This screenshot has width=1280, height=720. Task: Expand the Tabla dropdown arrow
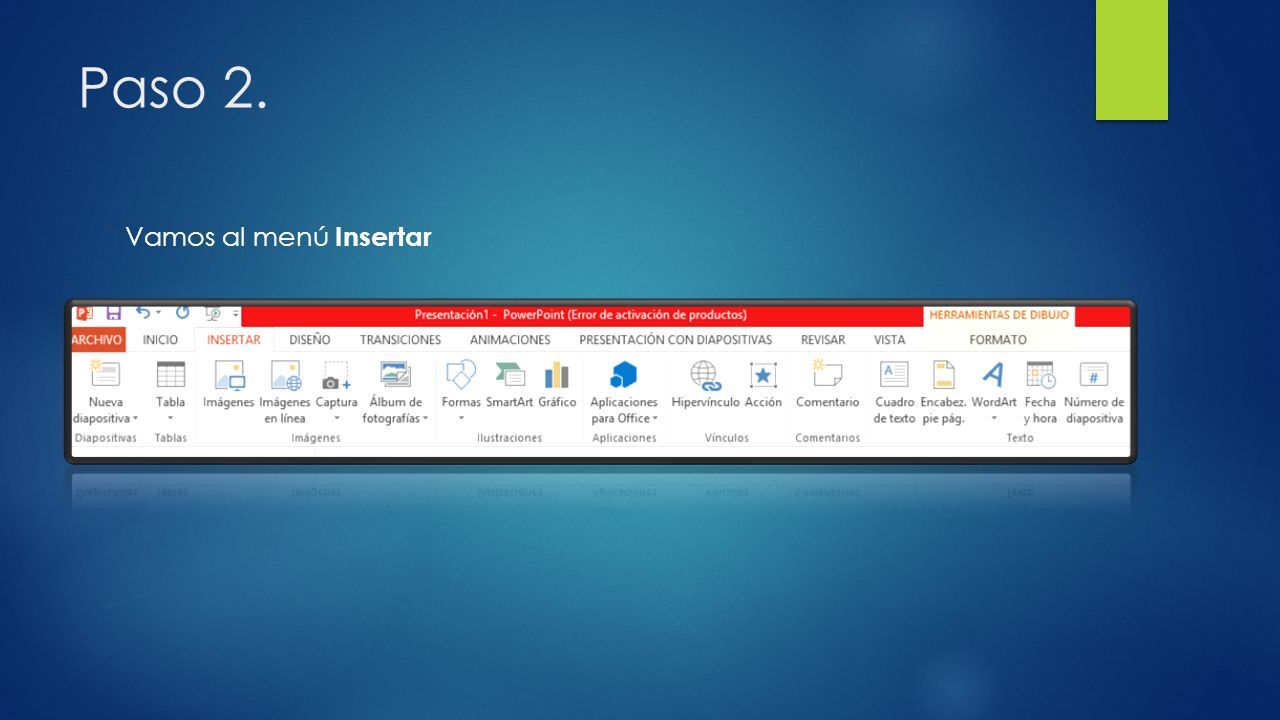[171, 419]
